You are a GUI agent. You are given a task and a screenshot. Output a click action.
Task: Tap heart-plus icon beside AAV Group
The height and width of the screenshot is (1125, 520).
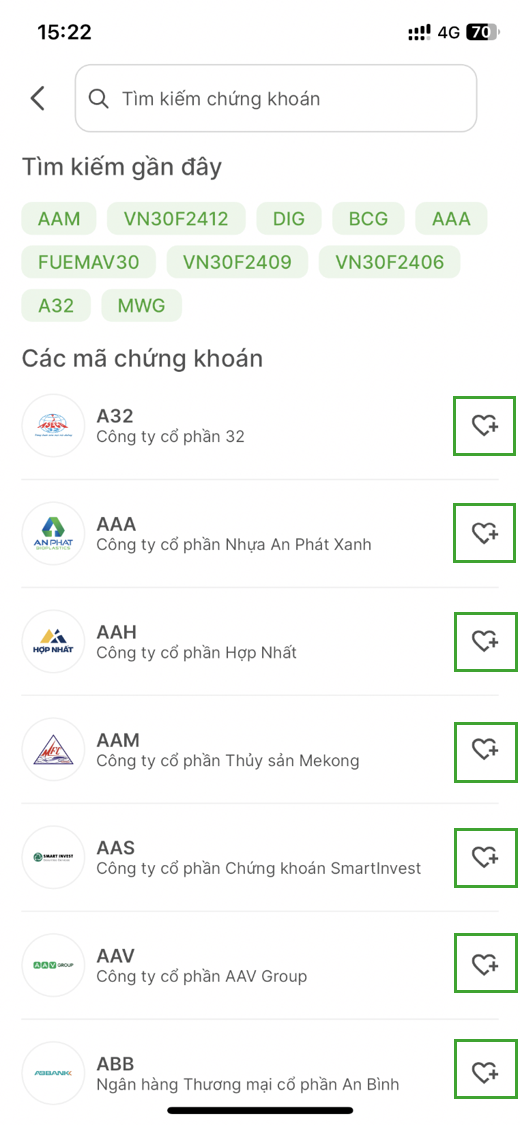tap(485, 965)
